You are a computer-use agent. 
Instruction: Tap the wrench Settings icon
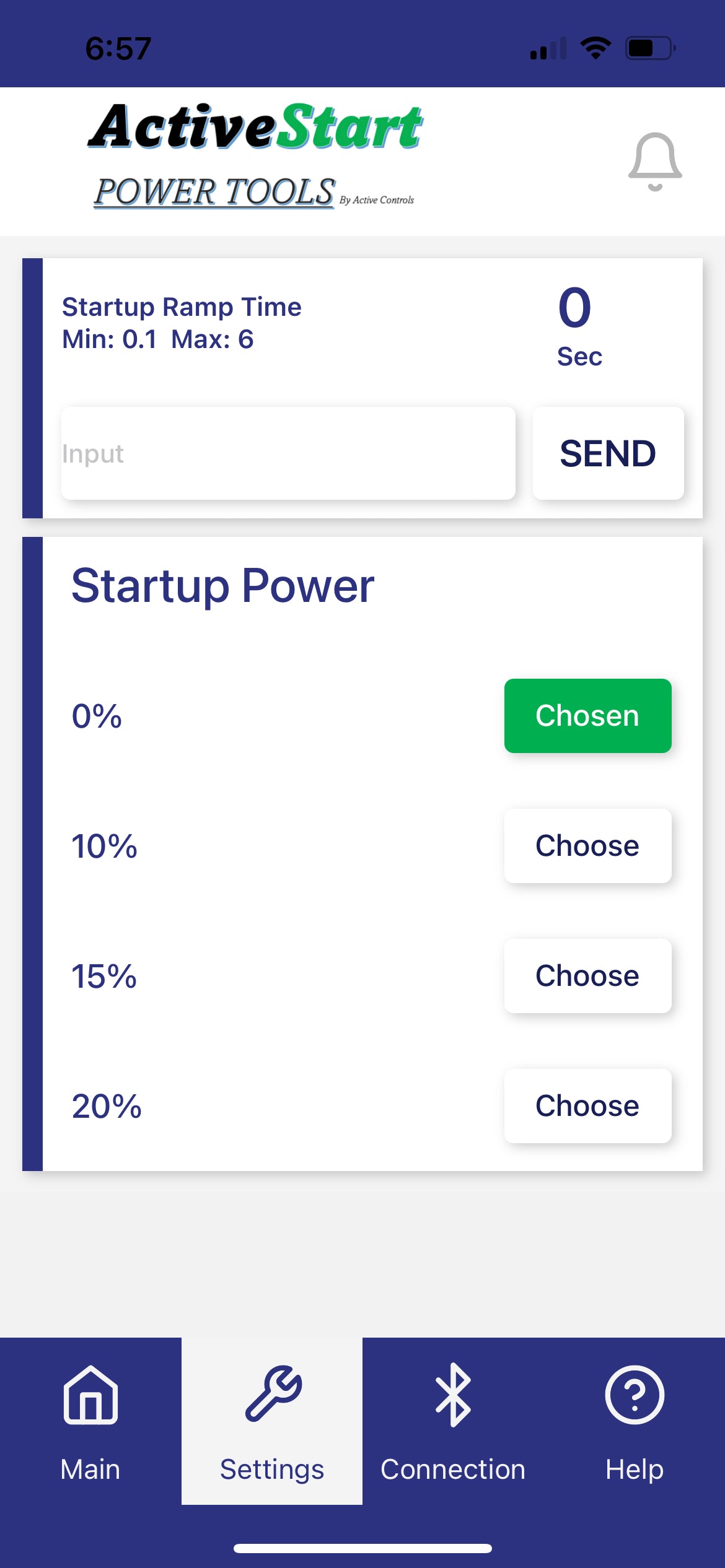(273, 1393)
